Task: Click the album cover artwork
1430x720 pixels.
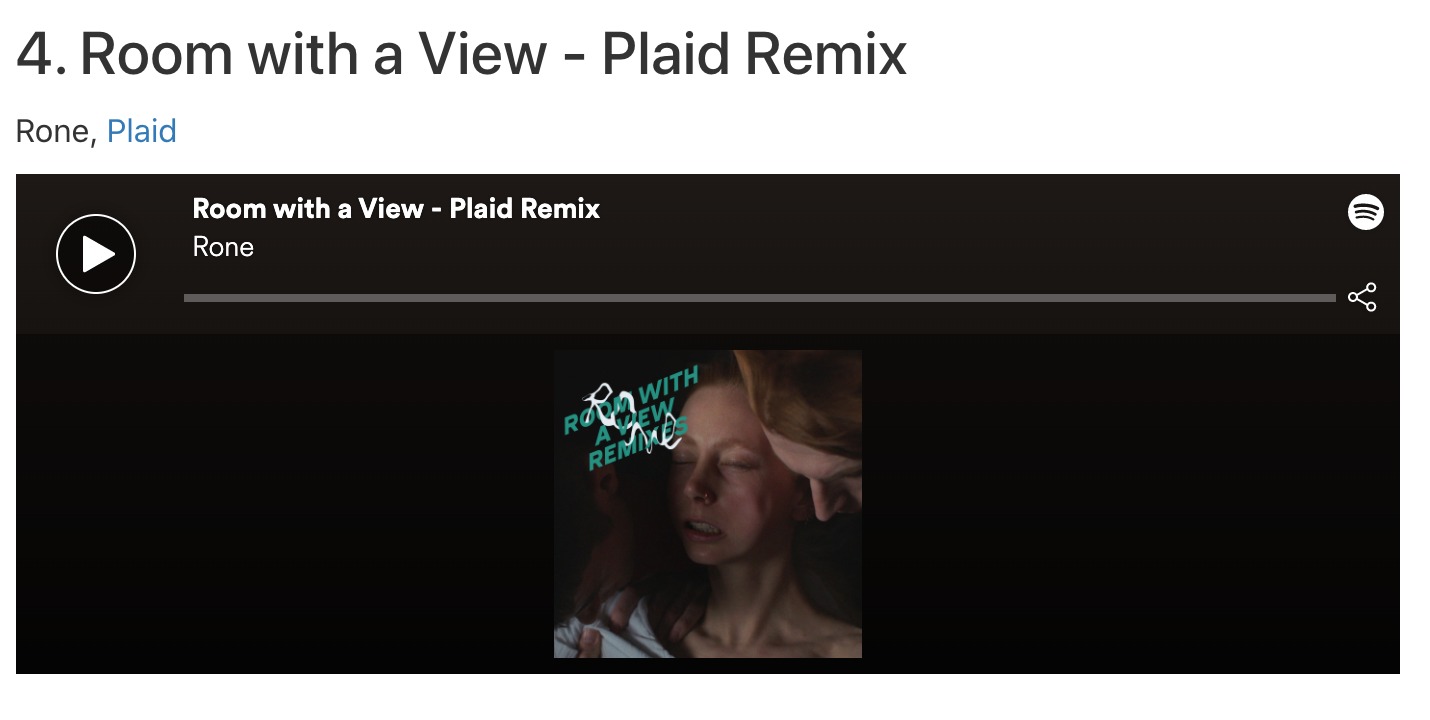Action: click(x=708, y=504)
